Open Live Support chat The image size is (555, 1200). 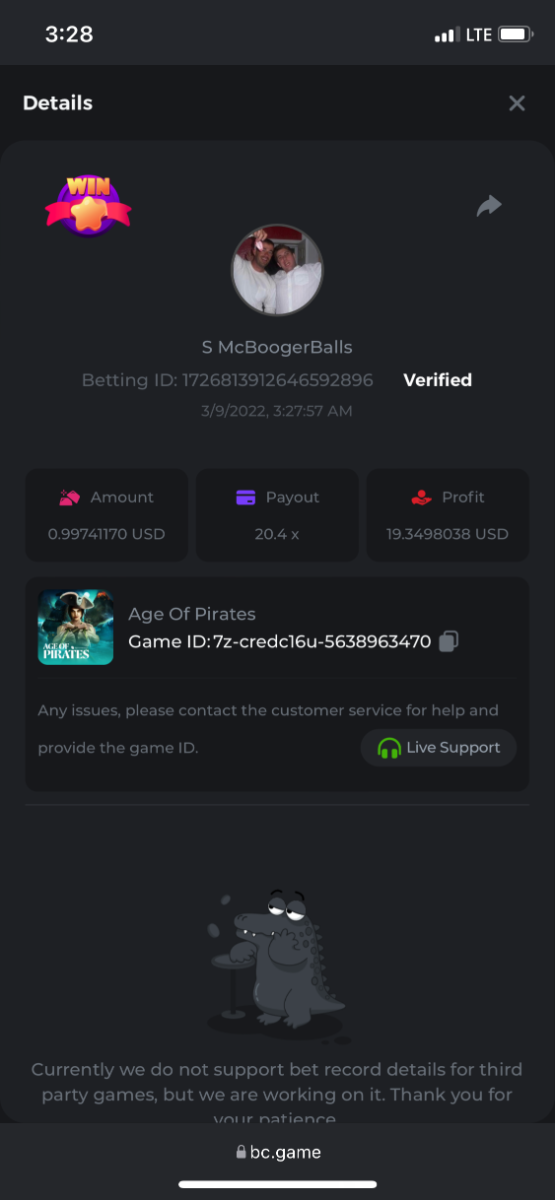click(438, 748)
